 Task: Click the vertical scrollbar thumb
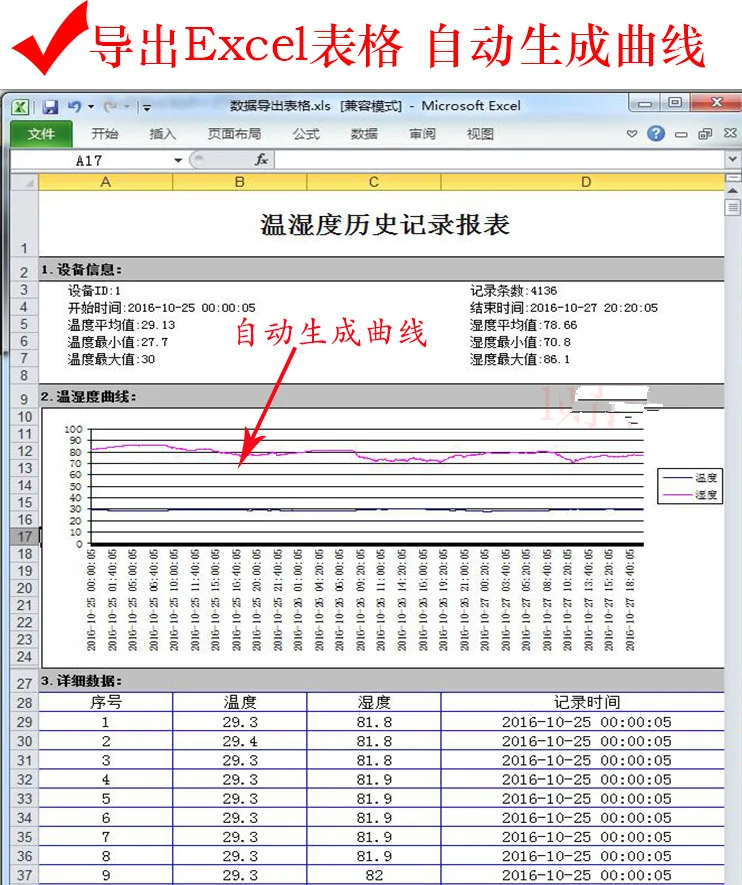pyautogui.click(x=732, y=207)
